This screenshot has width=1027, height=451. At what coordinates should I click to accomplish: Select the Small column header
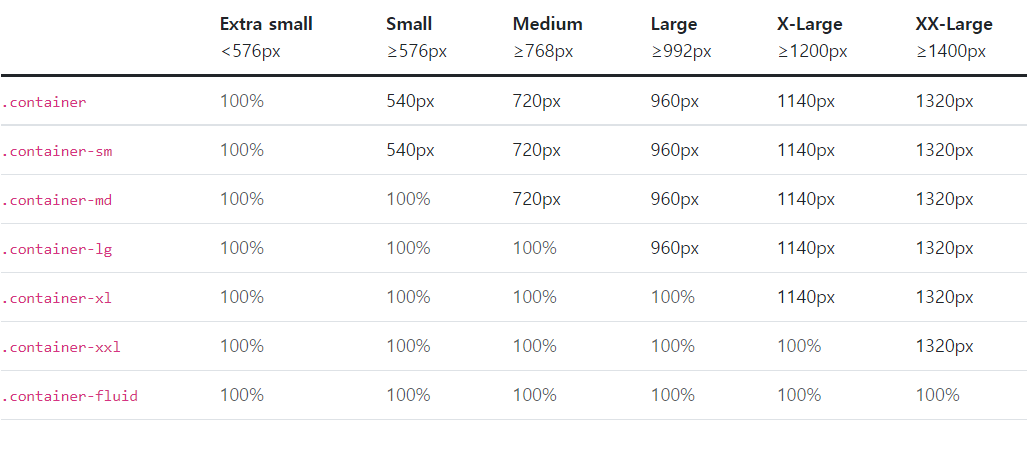(x=409, y=24)
